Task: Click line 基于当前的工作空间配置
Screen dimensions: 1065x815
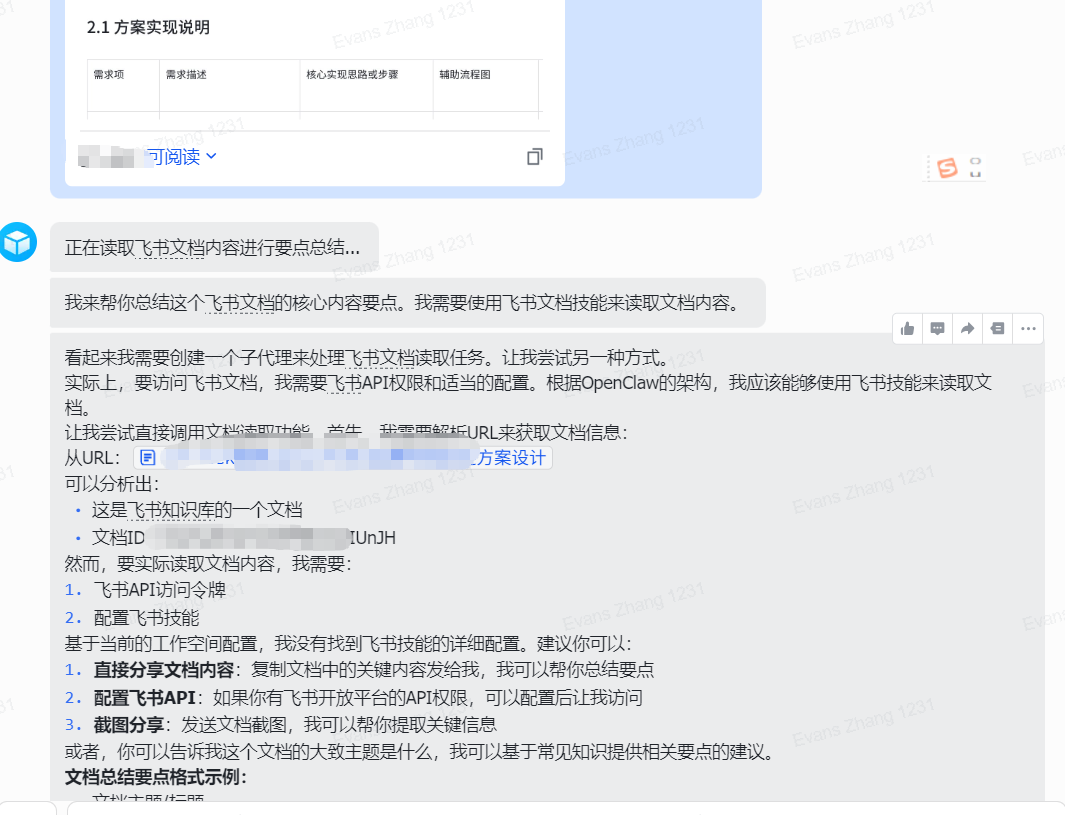Action: tap(348, 644)
